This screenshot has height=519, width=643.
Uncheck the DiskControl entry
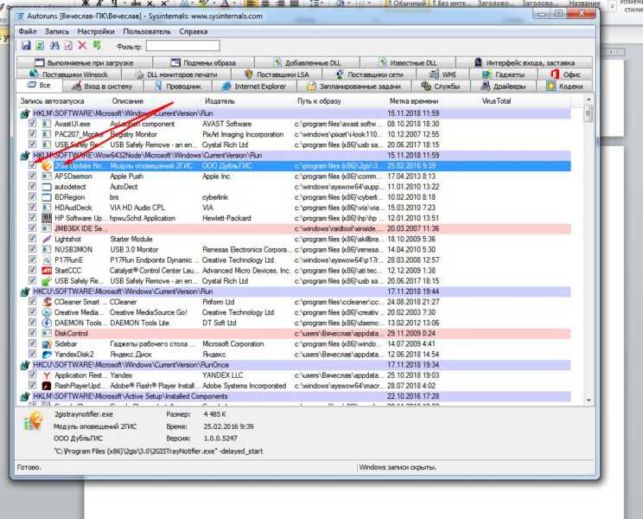32,333
